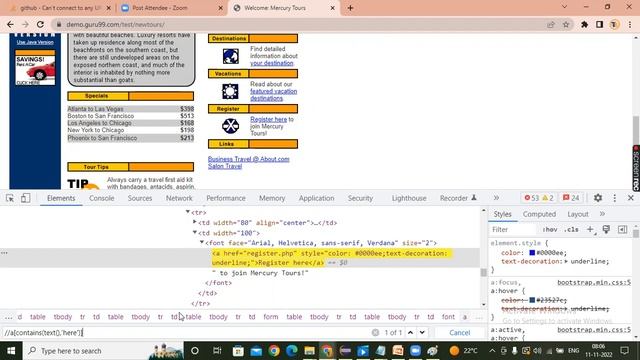Open the Network panel
Screen dimensions: 640x360
(179, 198)
